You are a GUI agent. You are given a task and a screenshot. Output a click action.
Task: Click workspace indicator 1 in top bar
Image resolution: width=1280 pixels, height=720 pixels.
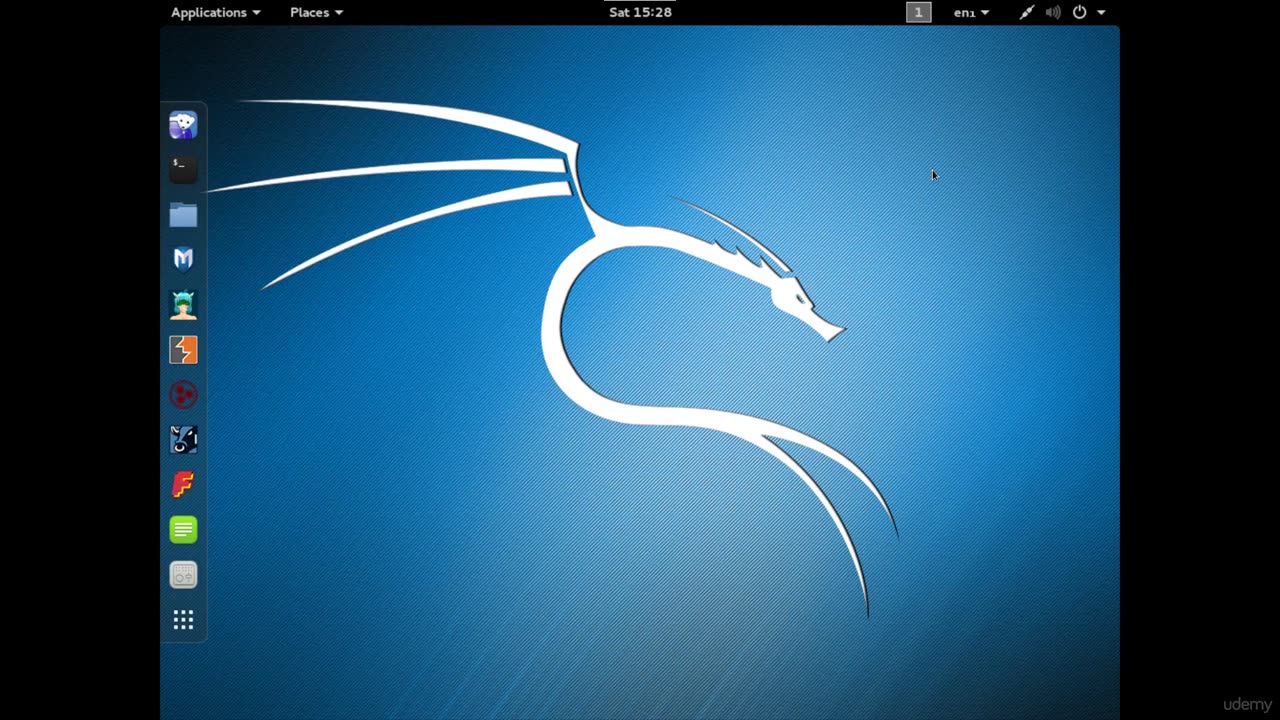(x=918, y=12)
